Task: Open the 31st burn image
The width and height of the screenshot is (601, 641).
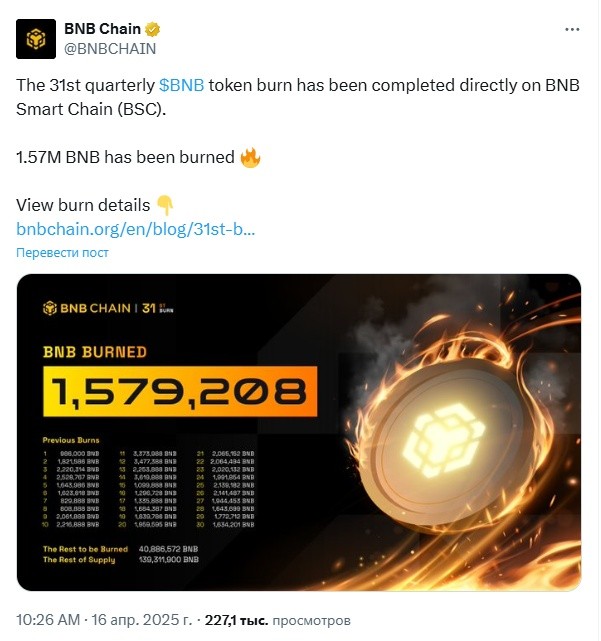Action: click(x=299, y=433)
